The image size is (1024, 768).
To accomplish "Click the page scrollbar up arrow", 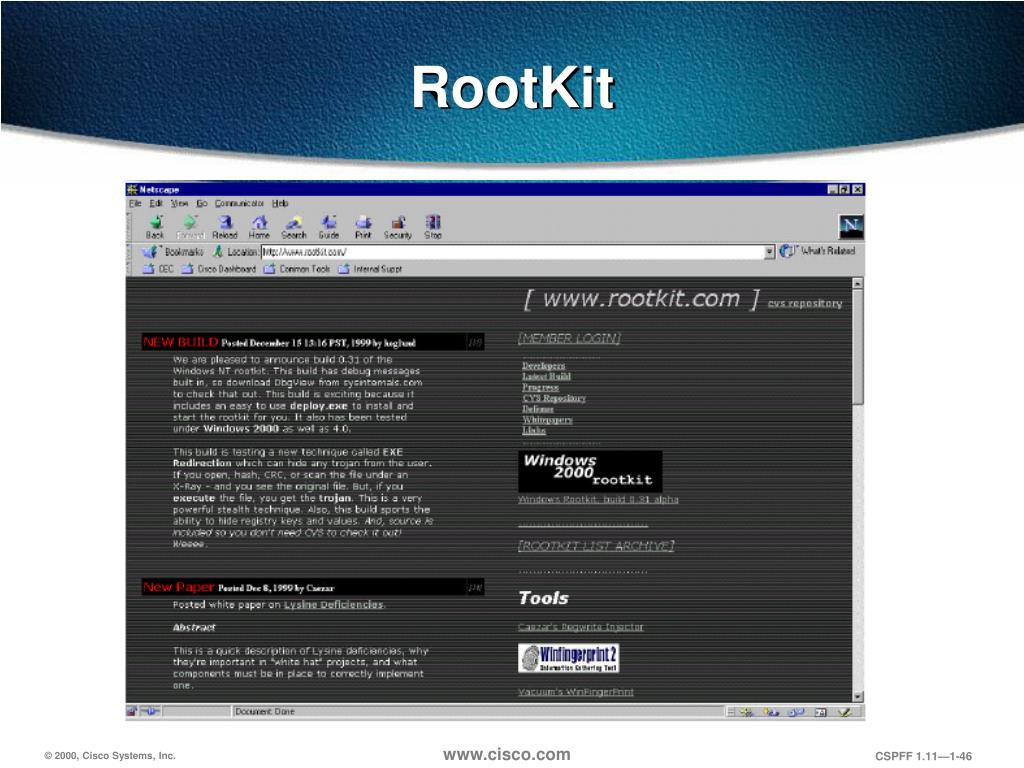I will [x=858, y=283].
